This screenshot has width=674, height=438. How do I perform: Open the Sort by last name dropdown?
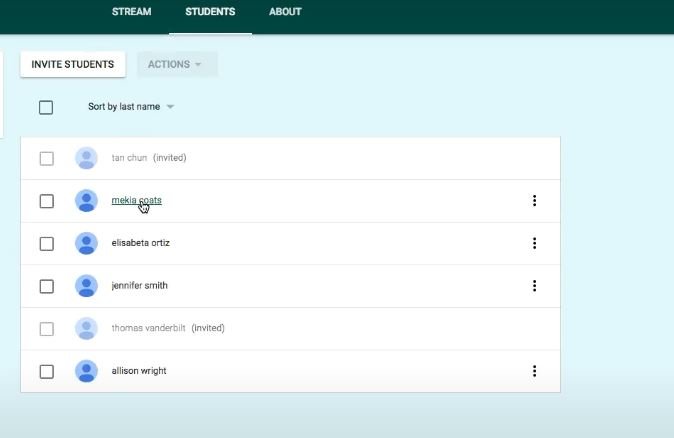(x=131, y=107)
